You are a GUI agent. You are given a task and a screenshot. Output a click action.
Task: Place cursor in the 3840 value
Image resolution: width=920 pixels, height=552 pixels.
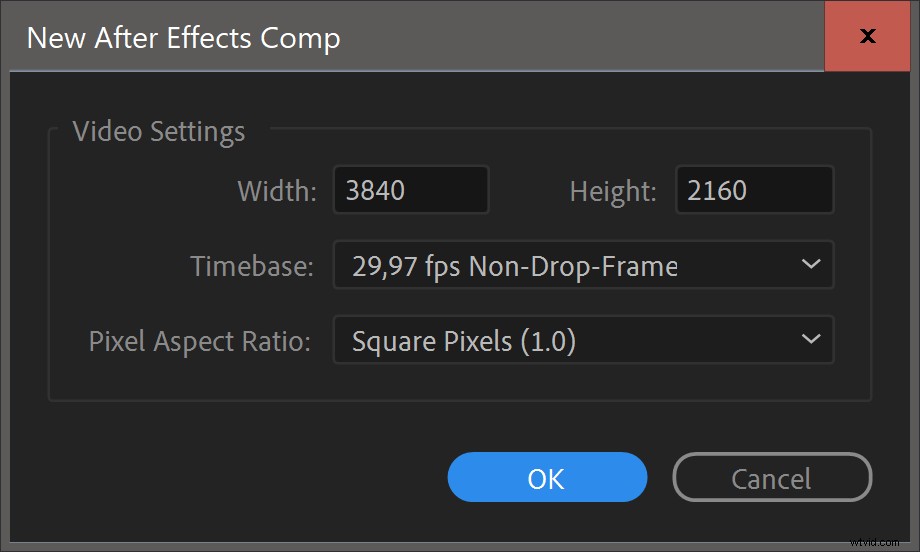click(375, 191)
